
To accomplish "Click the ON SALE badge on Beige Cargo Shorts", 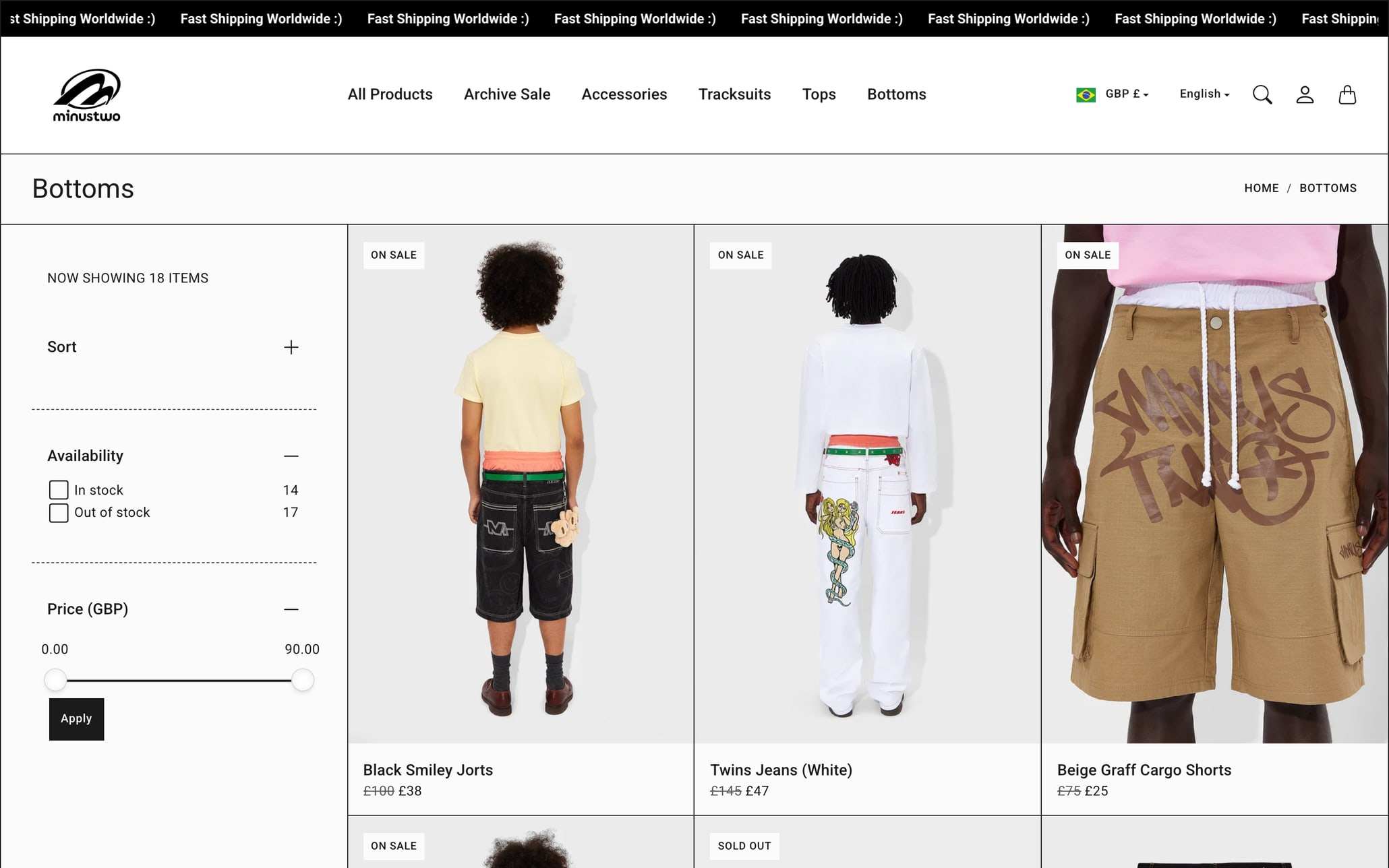I will click(1088, 255).
